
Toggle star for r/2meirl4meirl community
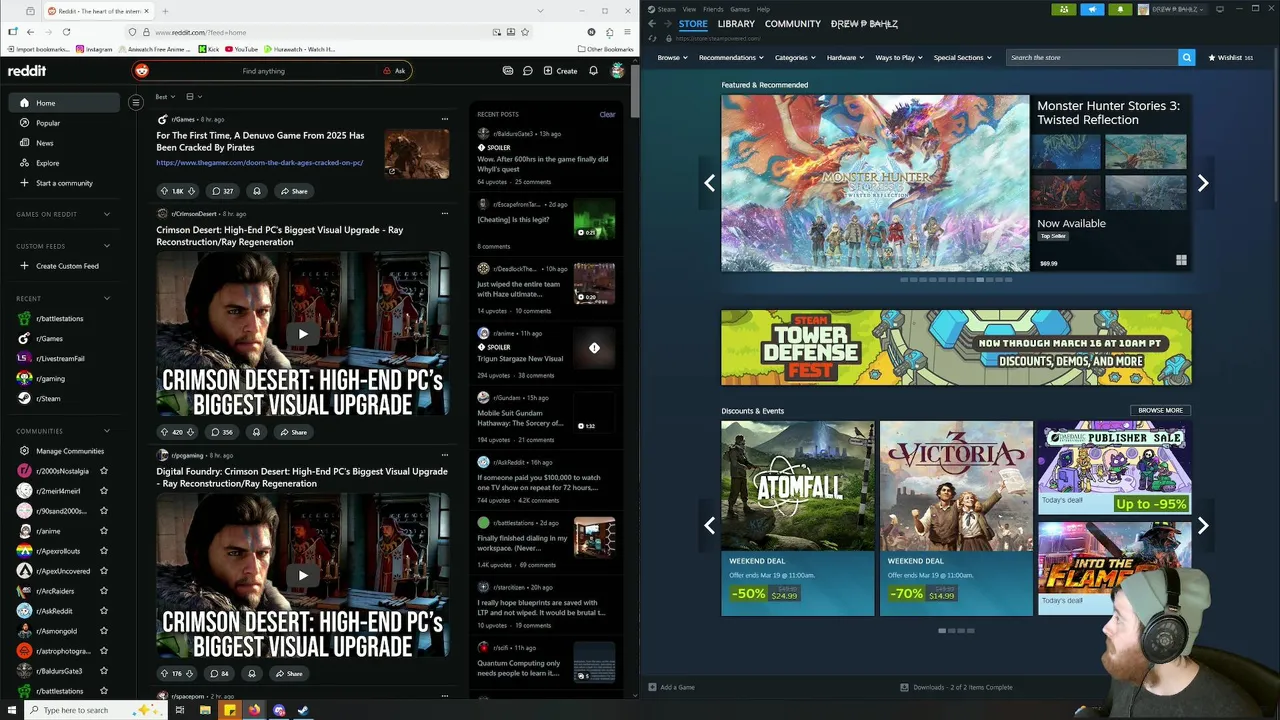pyautogui.click(x=104, y=491)
